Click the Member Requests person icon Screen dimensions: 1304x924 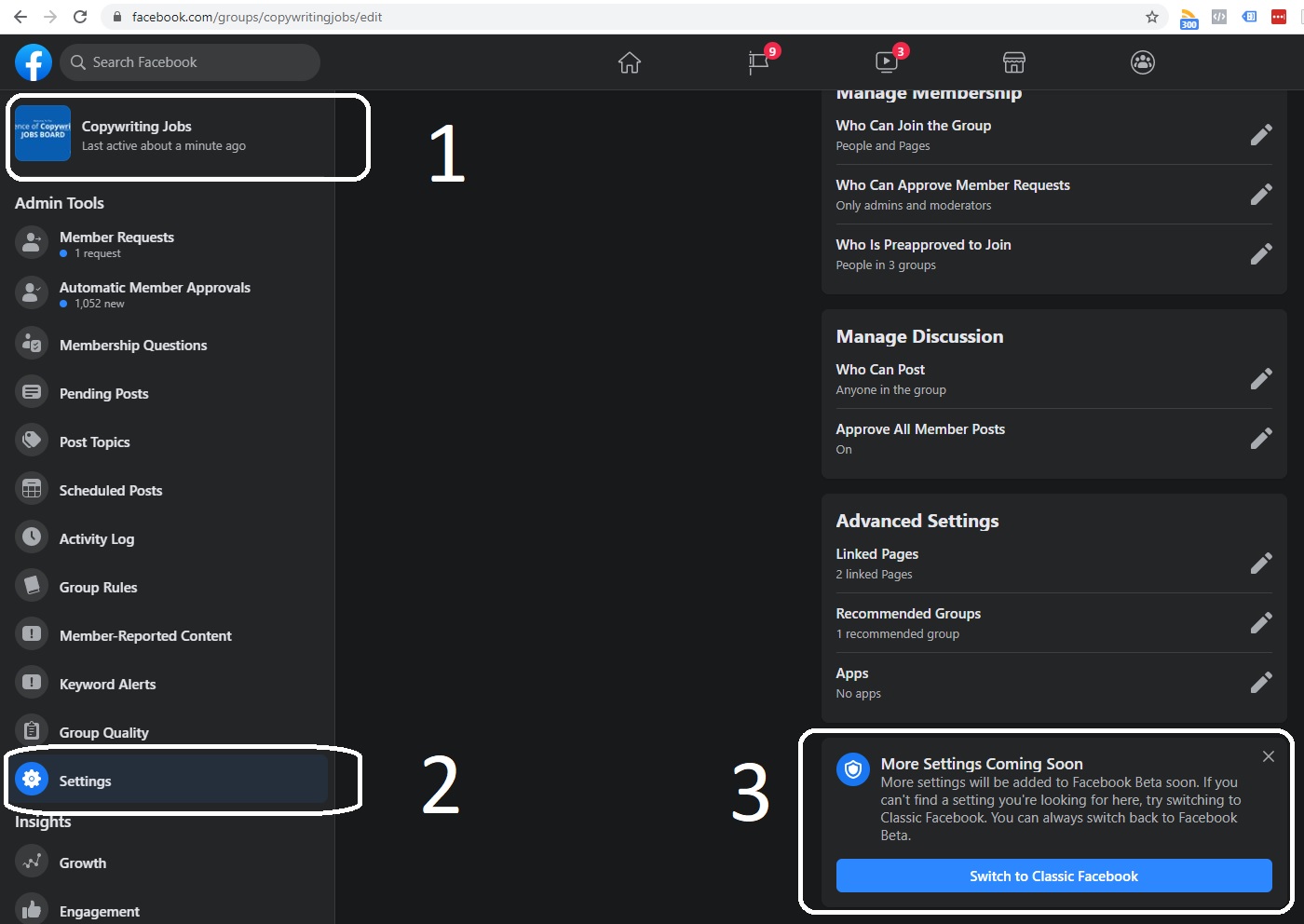32,242
